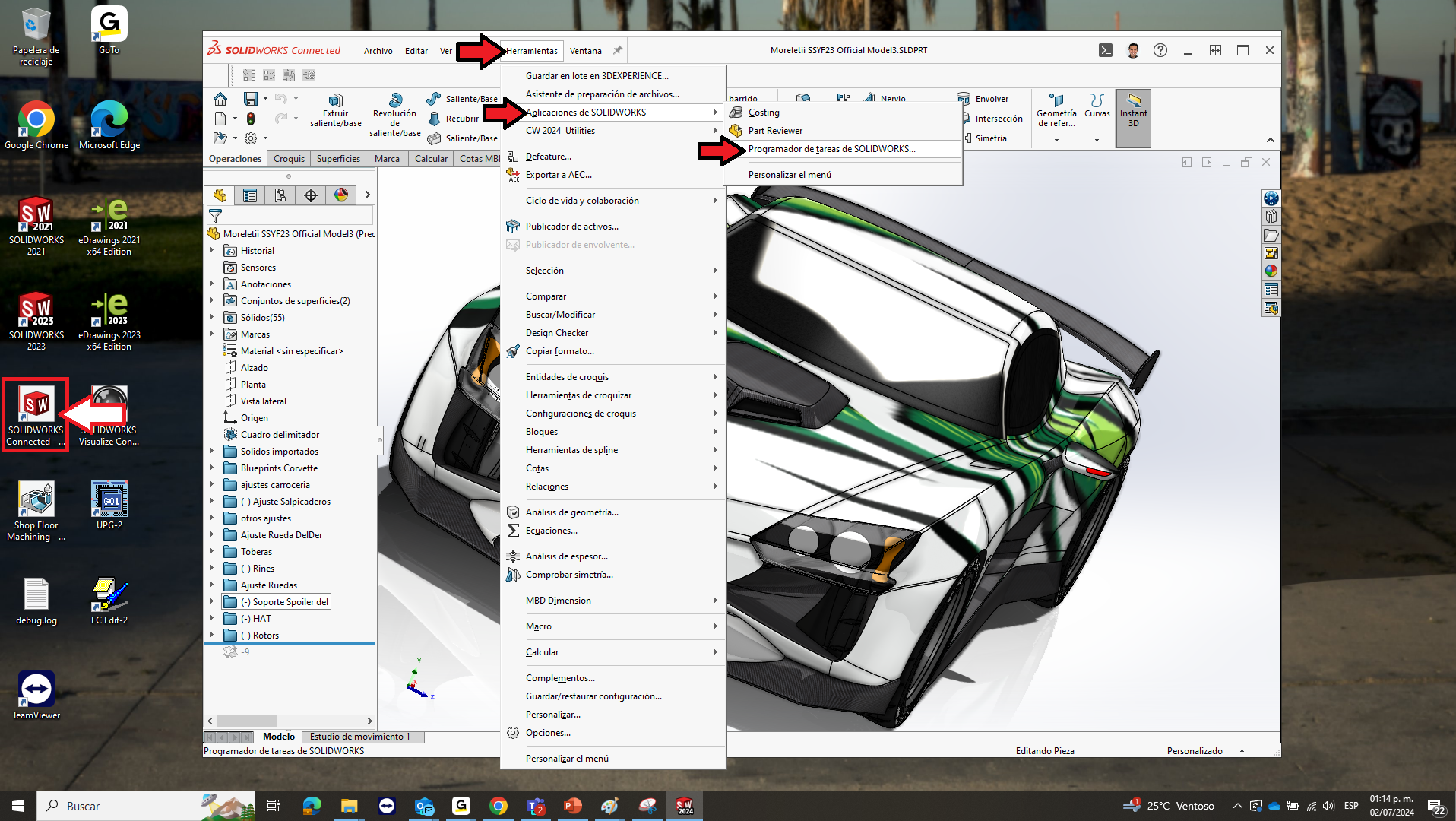1456x821 pixels.
Task: Click the taskbar Buscar search field
Action: [x=144, y=806]
